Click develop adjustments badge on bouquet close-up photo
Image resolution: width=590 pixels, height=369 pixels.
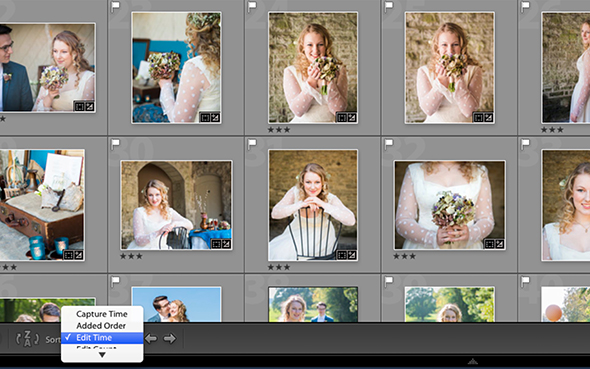pyautogui.click(x=499, y=244)
